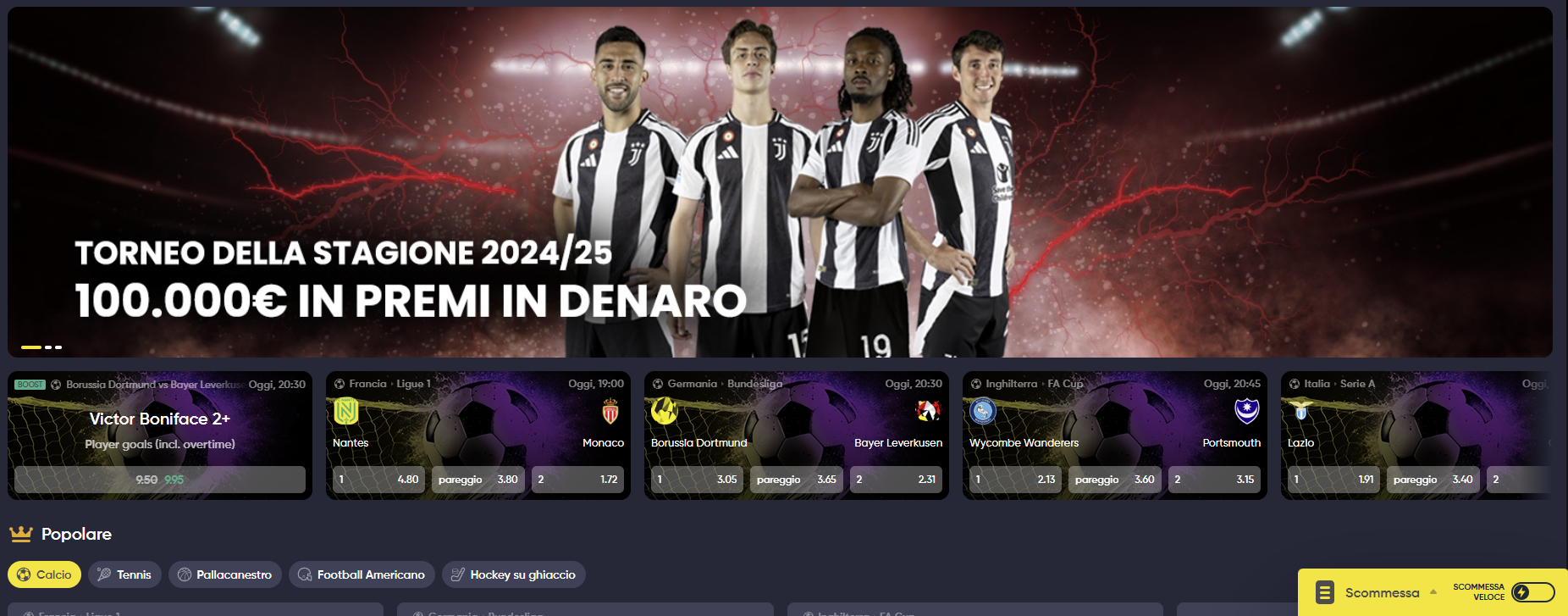Select boosted Victor Boniface 2+ odds 9.95
1568x616 pixels.
coord(160,480)
